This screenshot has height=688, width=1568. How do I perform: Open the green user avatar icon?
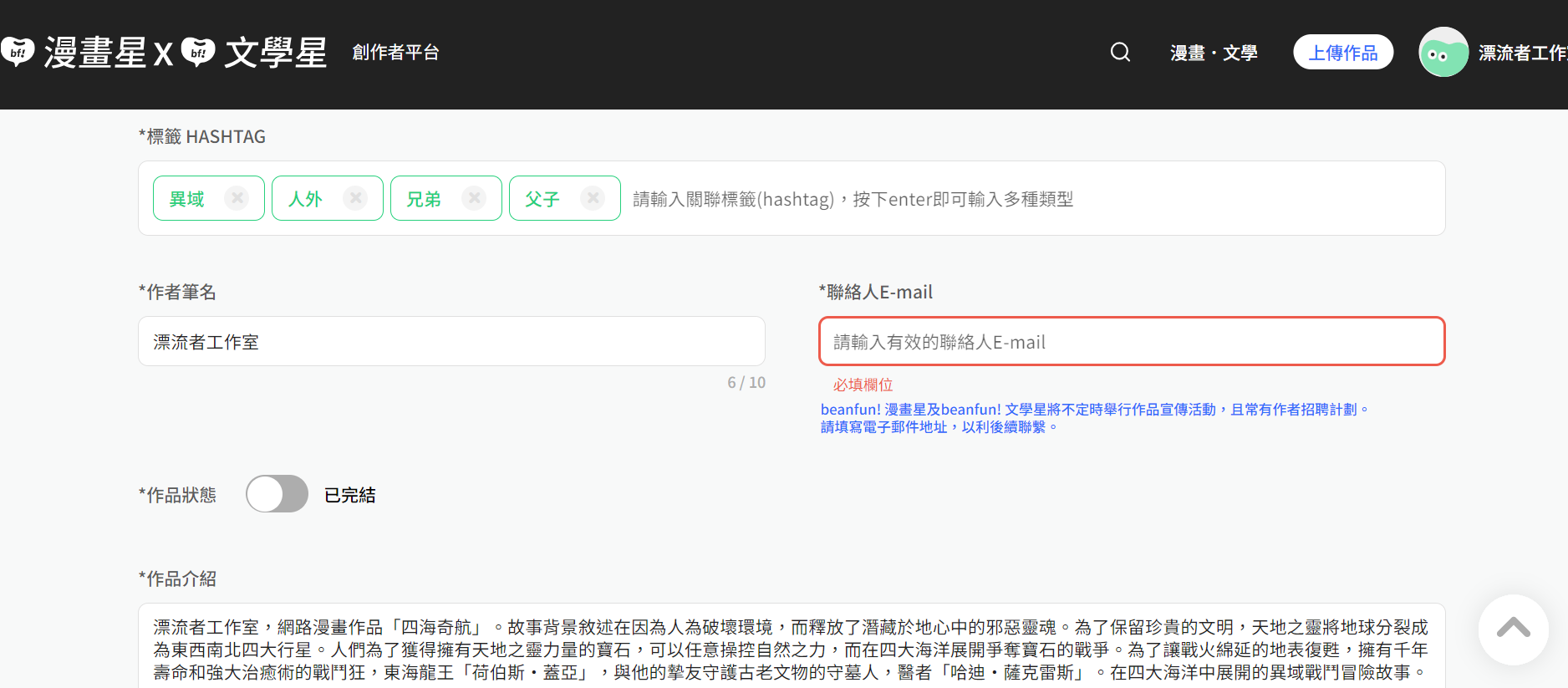(1443, 53)
